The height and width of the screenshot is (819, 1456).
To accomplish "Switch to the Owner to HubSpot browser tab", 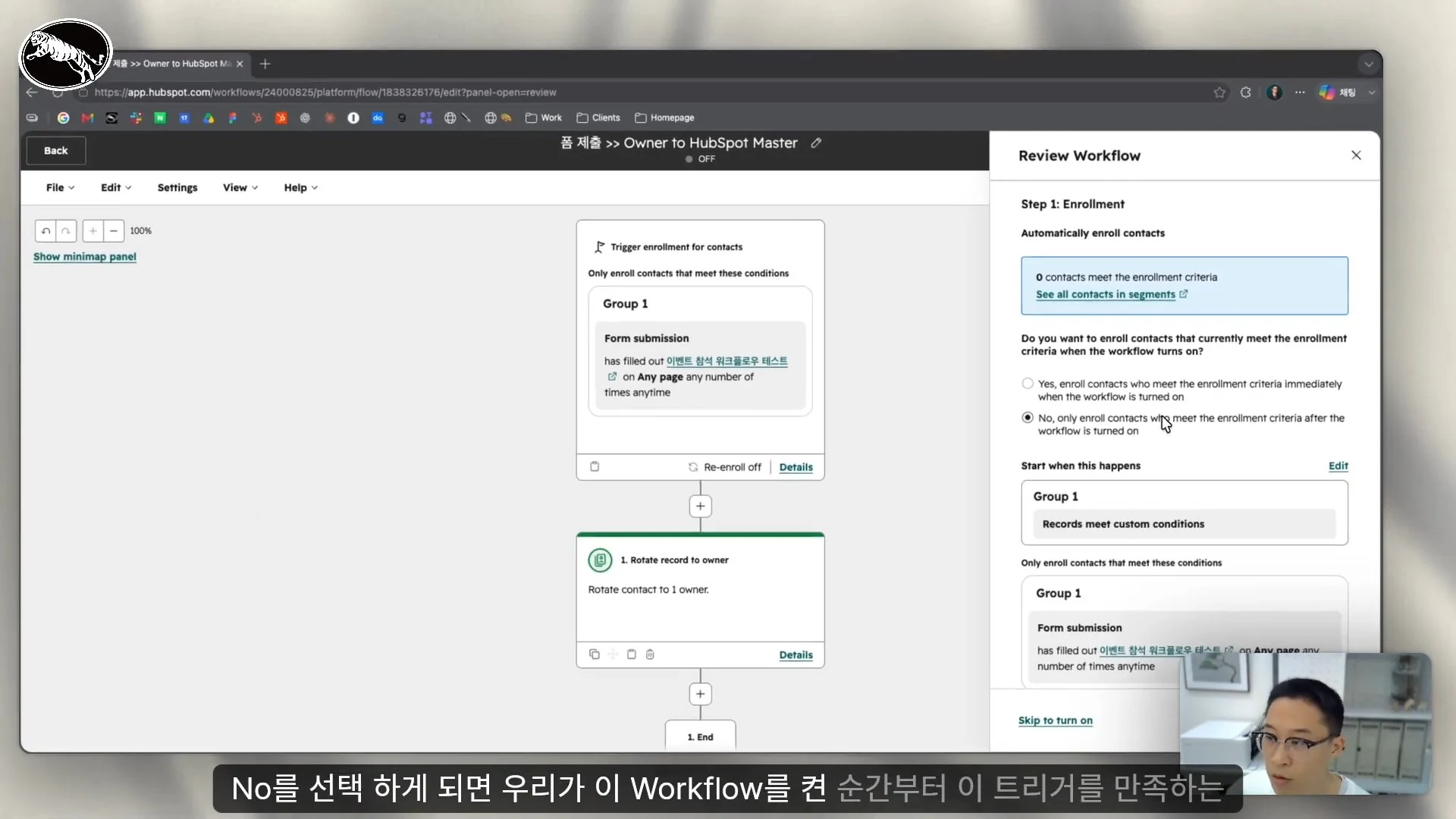I will click(x=171, y=64).
